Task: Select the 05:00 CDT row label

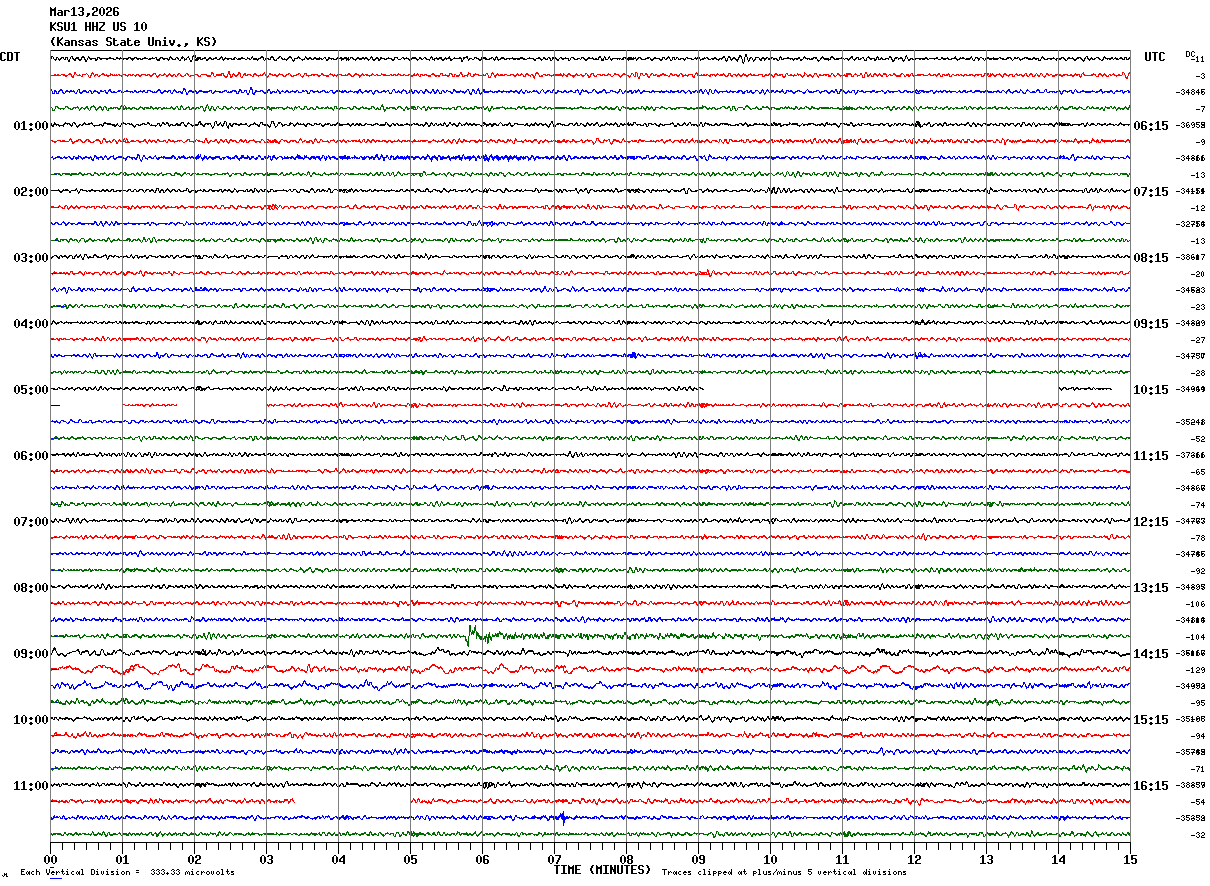Action: [31, 390]
